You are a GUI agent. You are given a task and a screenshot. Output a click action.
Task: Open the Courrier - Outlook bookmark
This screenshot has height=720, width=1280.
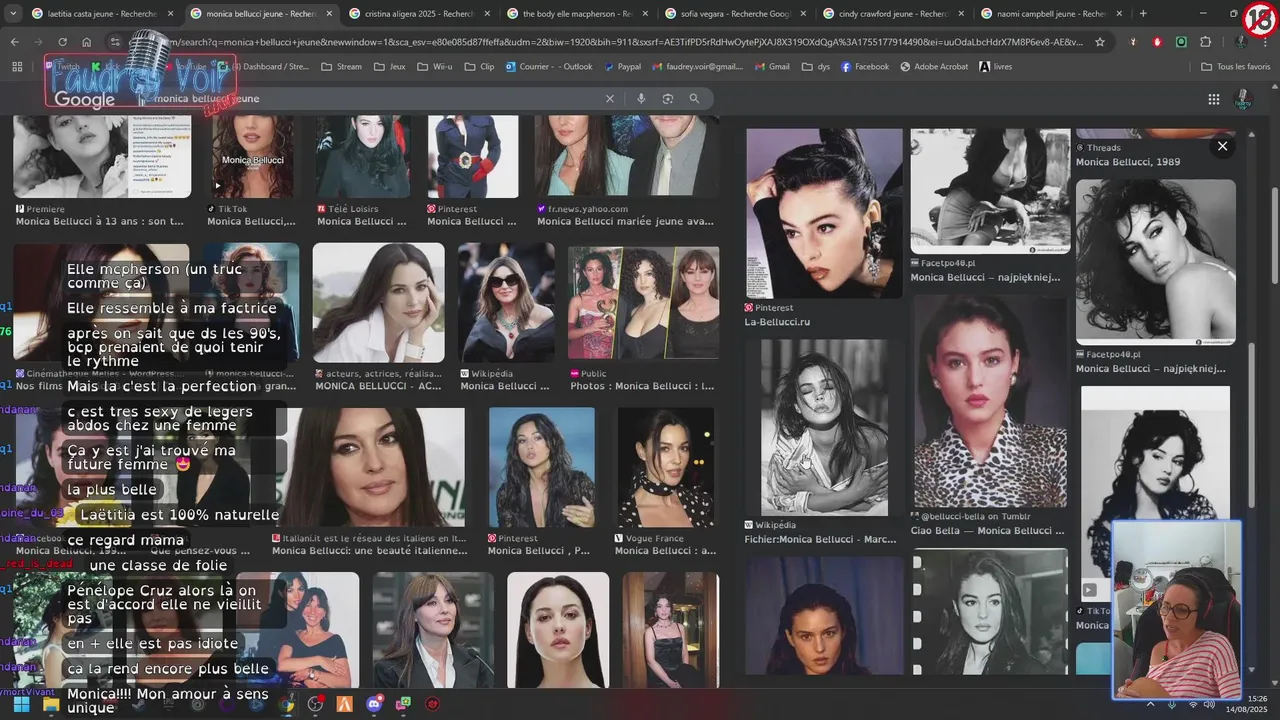tap(547, 67)
